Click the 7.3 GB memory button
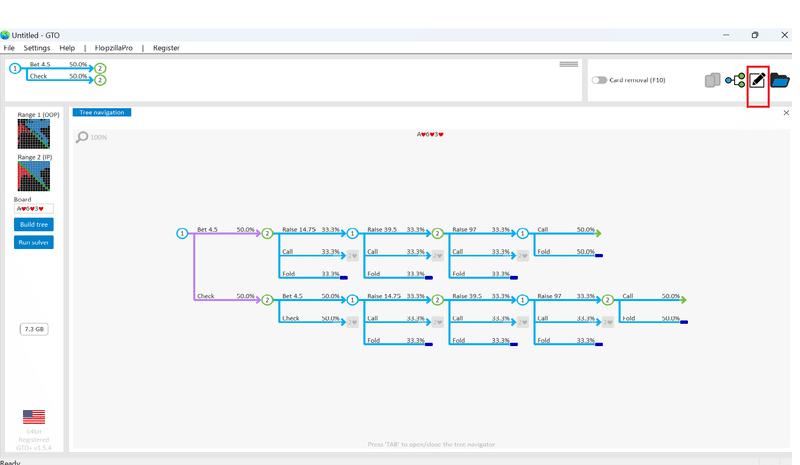Screen dimensions: 800x465 pyautogui.click(x=34, y=329)
